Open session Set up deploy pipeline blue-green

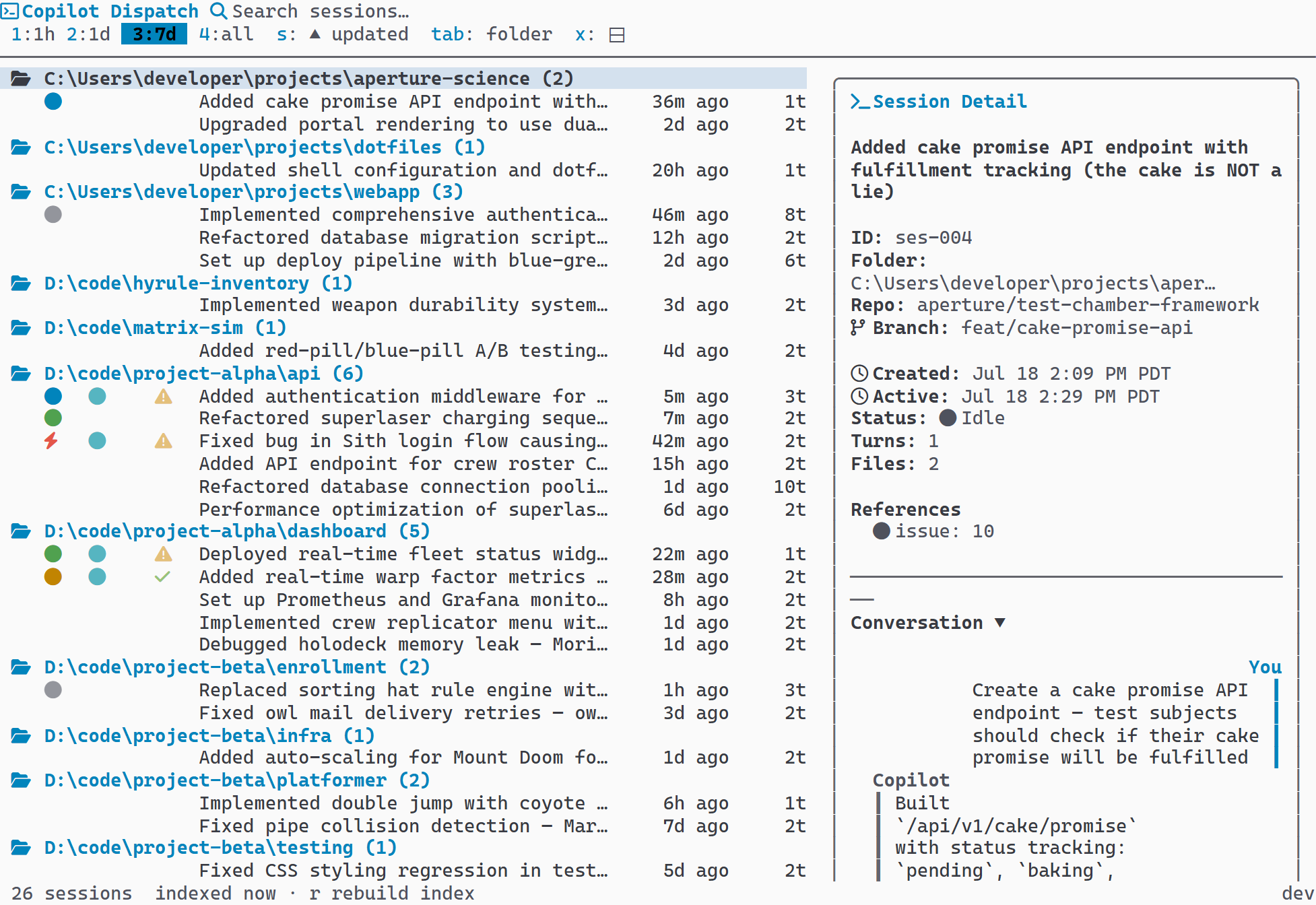click(403, 261)
